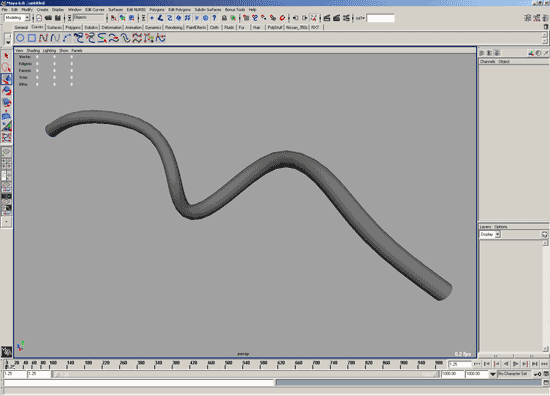Viewport: 550px width, 396px height.
Task: Choose the EP Curve tool shelf icon
Action: click(55, 38)
